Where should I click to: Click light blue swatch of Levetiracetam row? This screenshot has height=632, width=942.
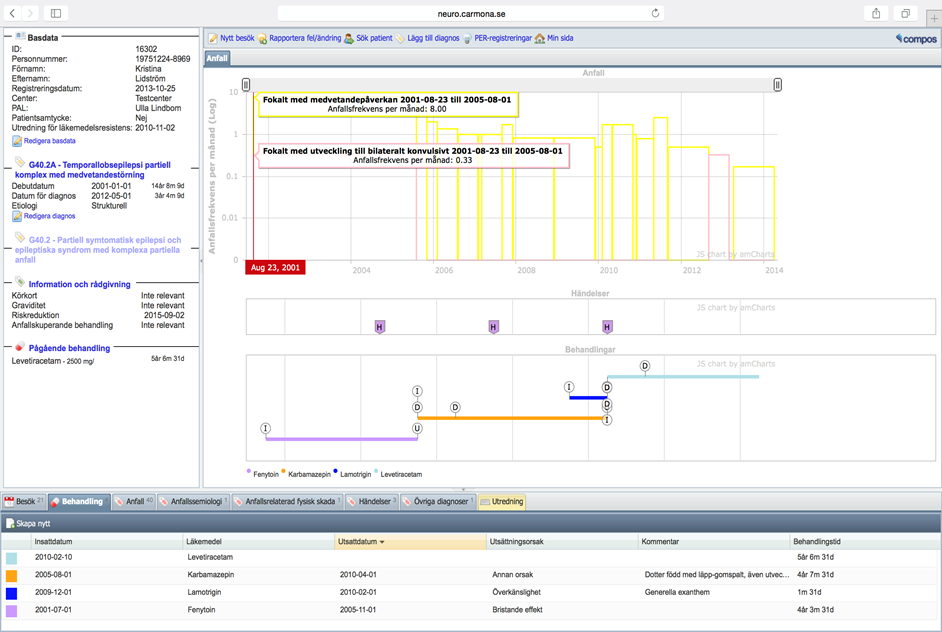pyautogui.click(x=11, y=558)
